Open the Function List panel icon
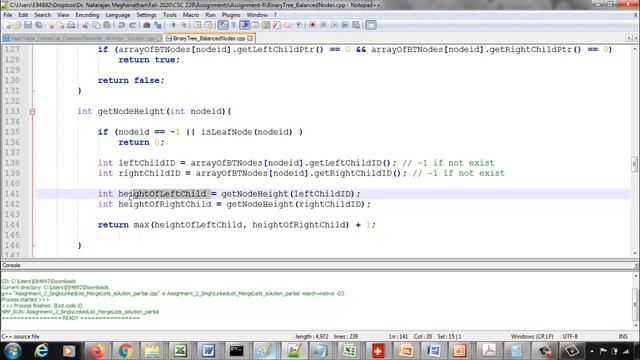This screenshot has width=640, height=360. [277, 25]
